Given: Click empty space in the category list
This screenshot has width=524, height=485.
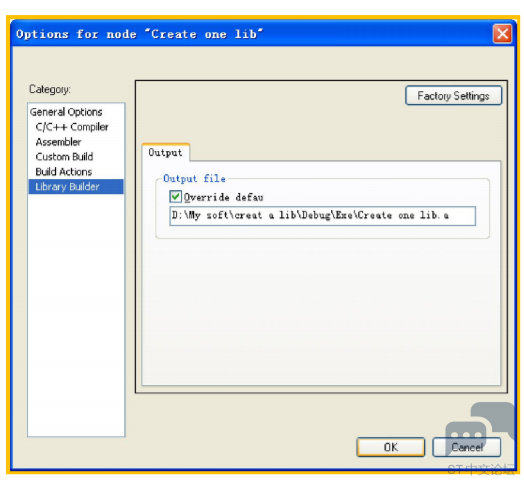Looking at the screenshot, I should click(x=76, y=314).
